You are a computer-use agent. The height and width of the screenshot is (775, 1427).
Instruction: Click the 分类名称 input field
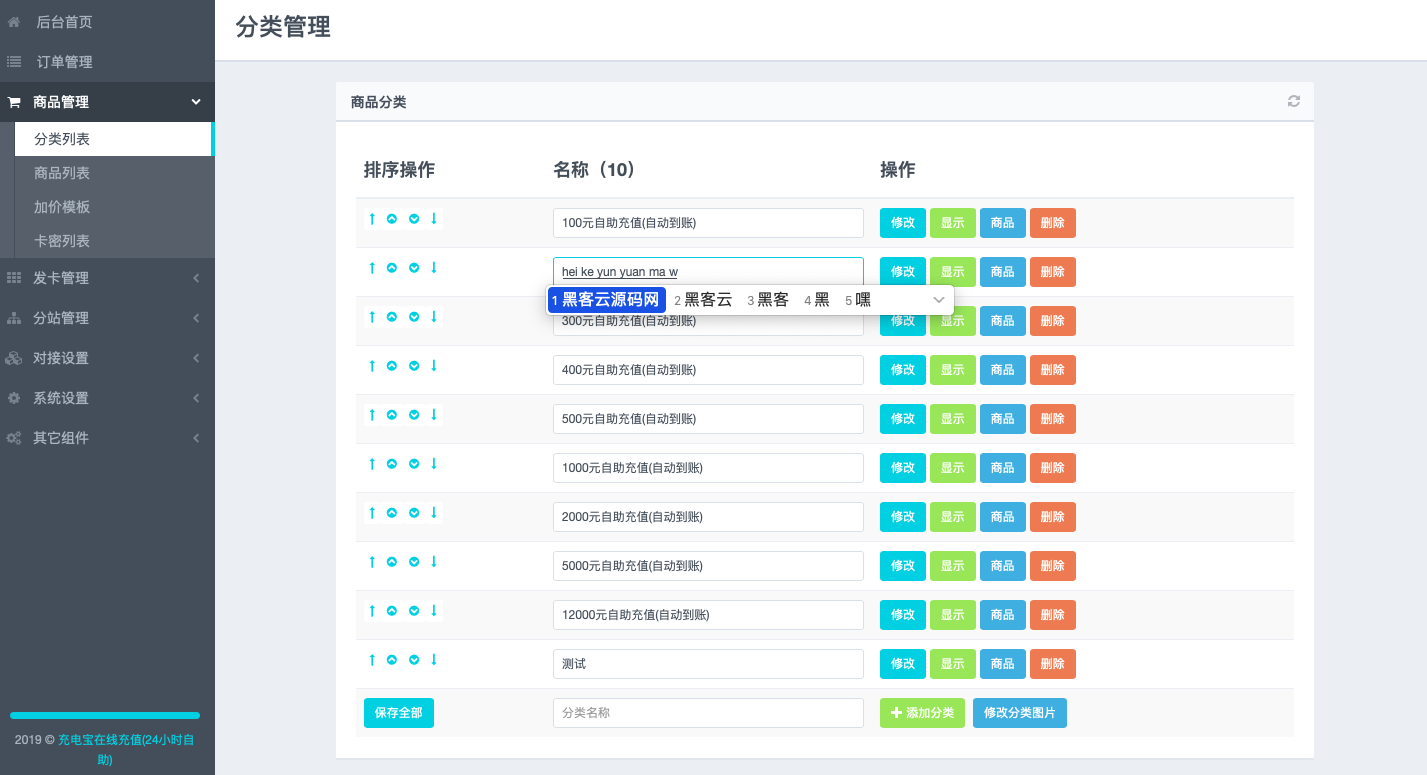point(707,713)
